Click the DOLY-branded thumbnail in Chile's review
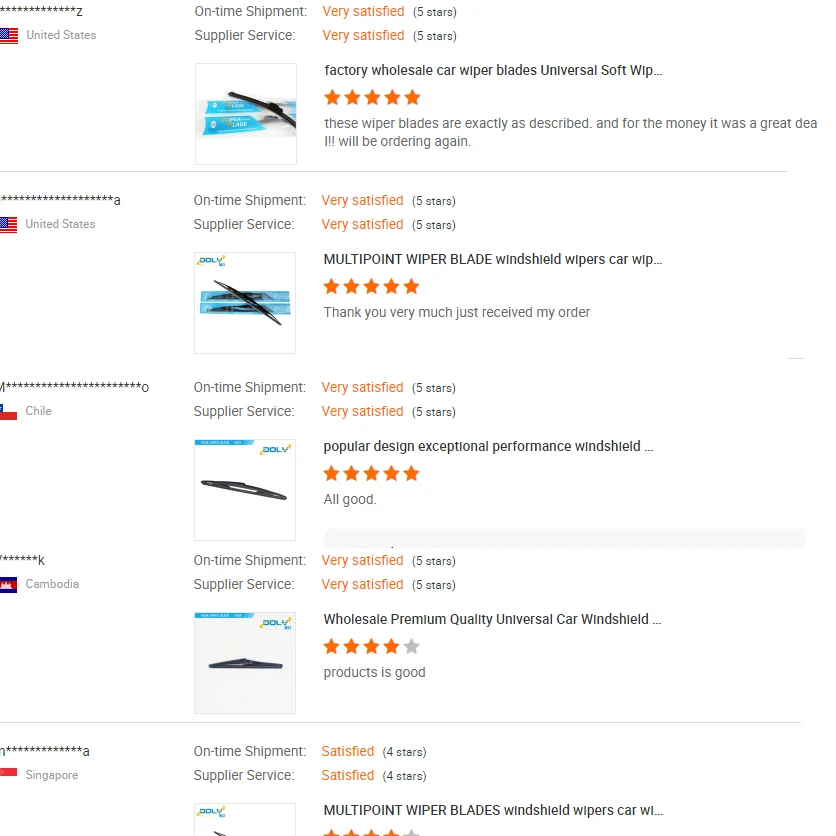Viewport: 836px width, 836px height. click(x=245, y=490)
